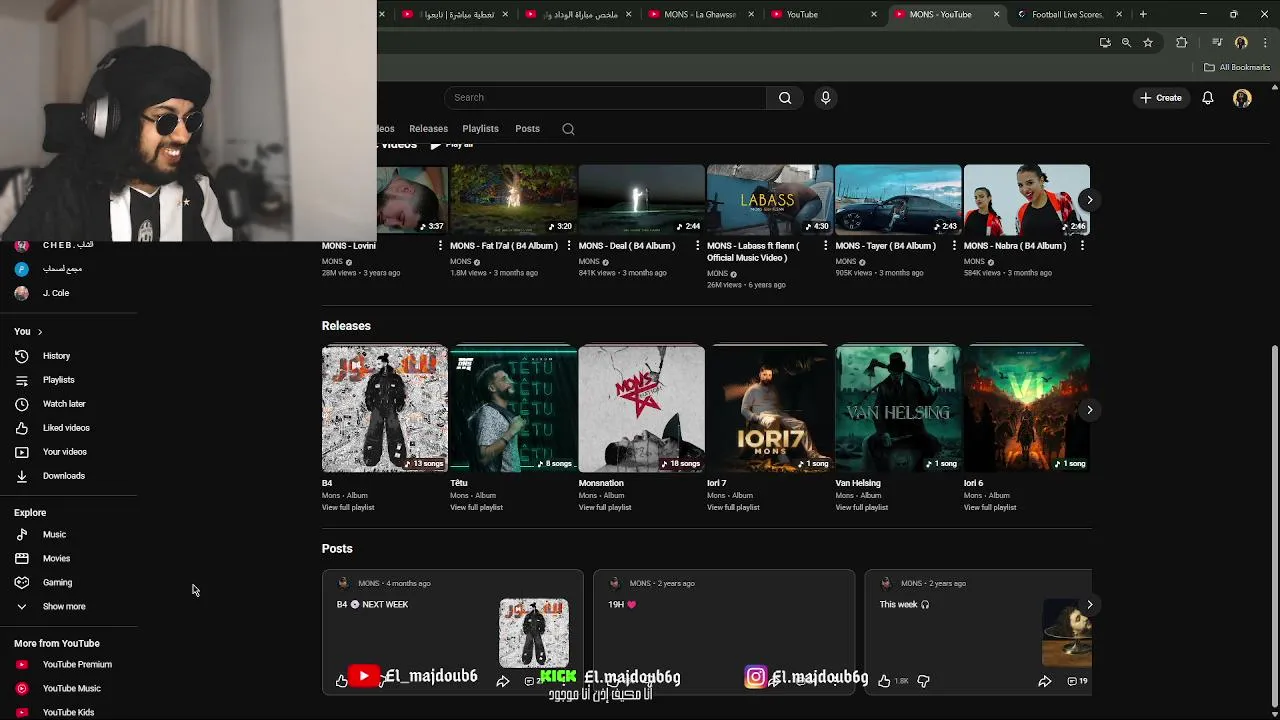The width and height of the screenshot is (1280, 720).
Task: View full playlist for Têtu album
Action: click(x=476, y=508)
